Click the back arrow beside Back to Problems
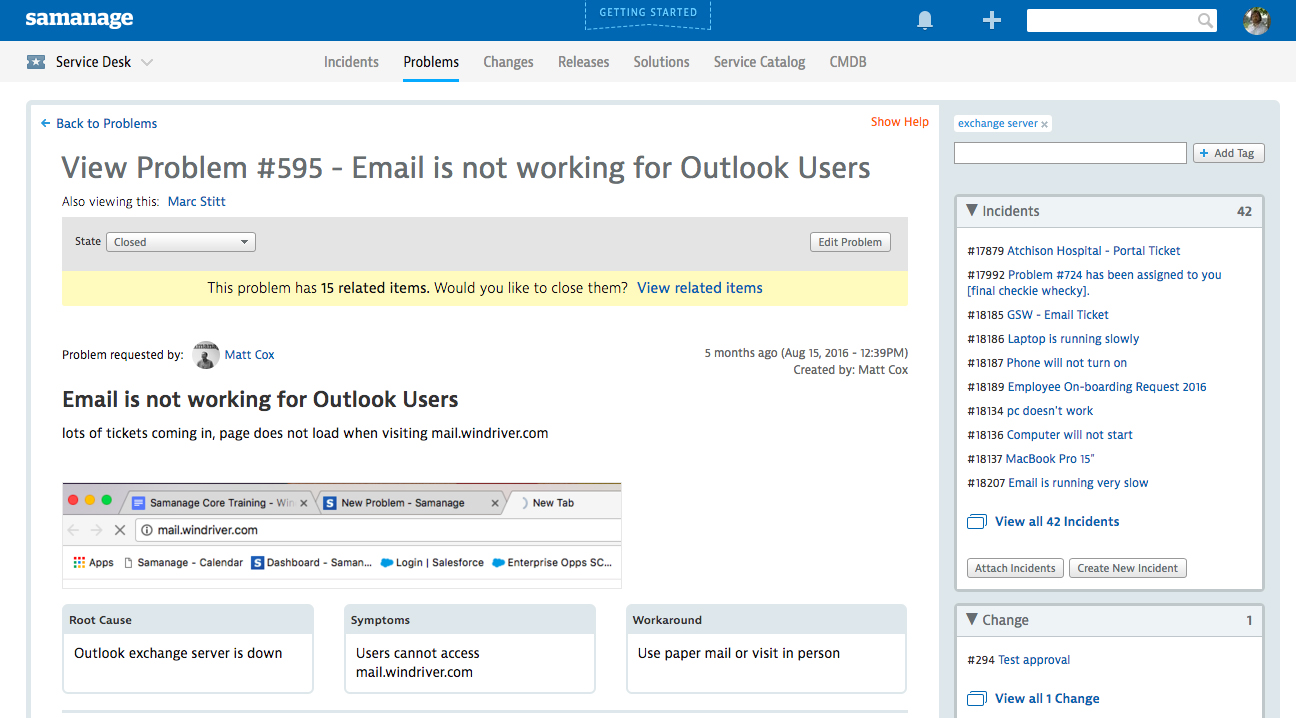This screenshot has width=1296, height=718. point(46,123)
